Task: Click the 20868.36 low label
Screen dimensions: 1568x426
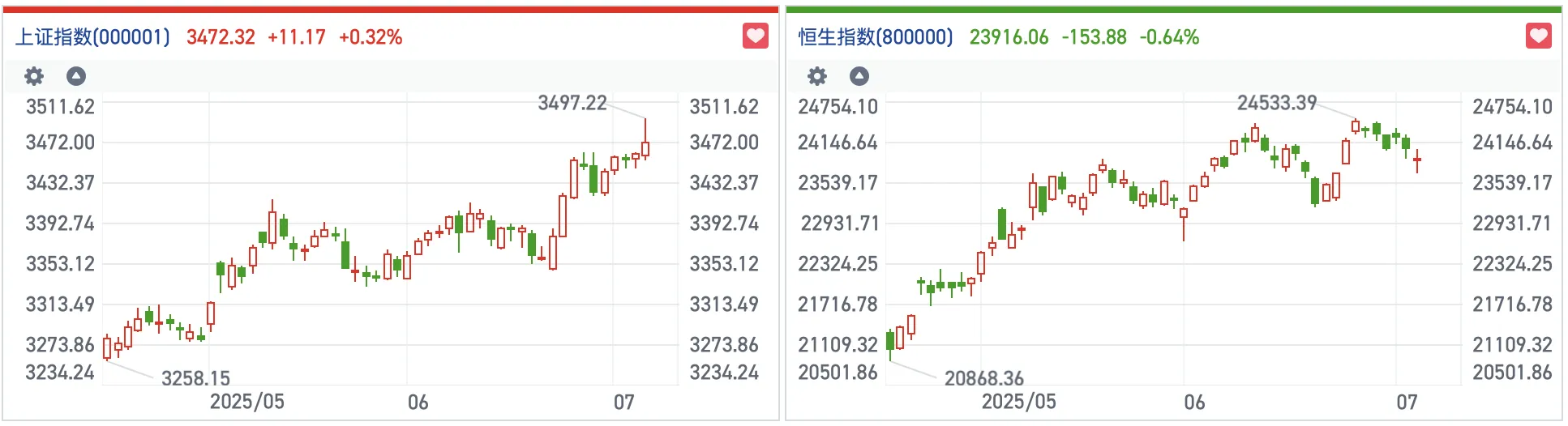Action: (984, 378)
